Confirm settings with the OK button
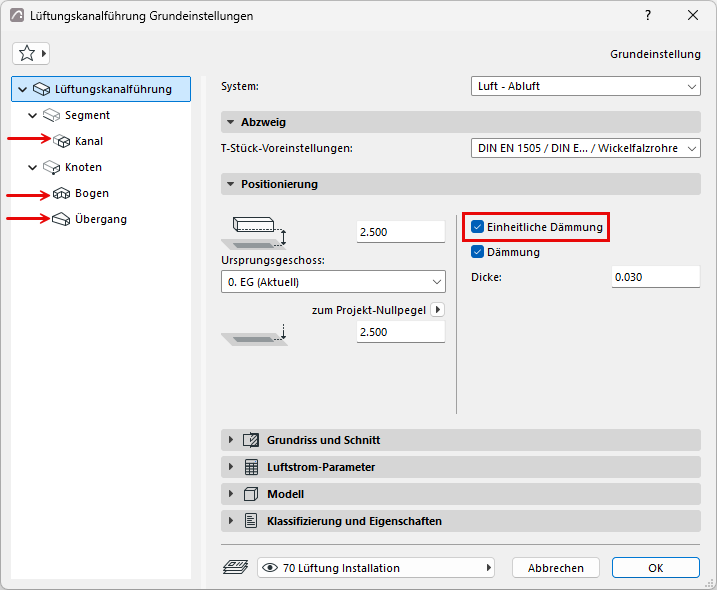717x590 pixels. click(656, 568)
